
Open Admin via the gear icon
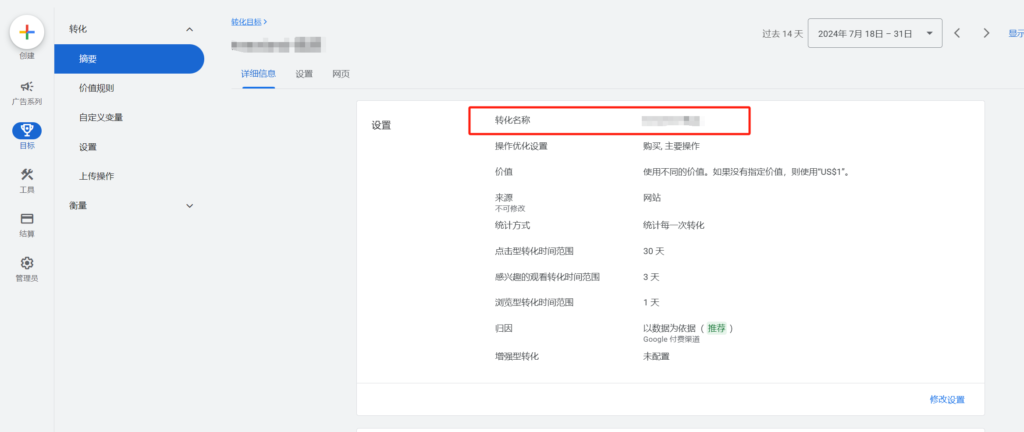27,264
